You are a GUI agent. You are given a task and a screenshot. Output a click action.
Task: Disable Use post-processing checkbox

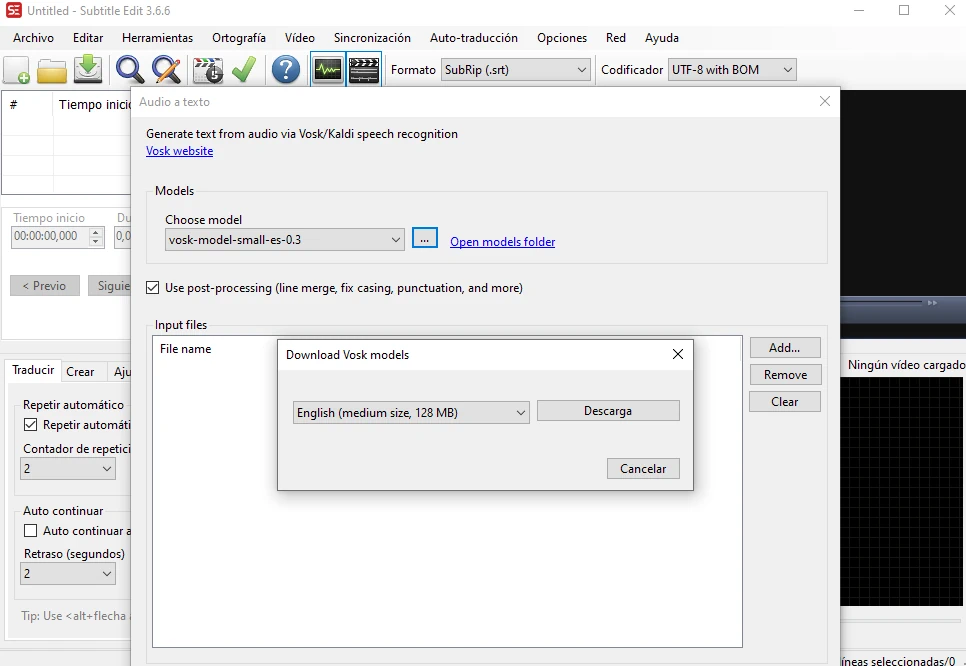coord(153,288)
